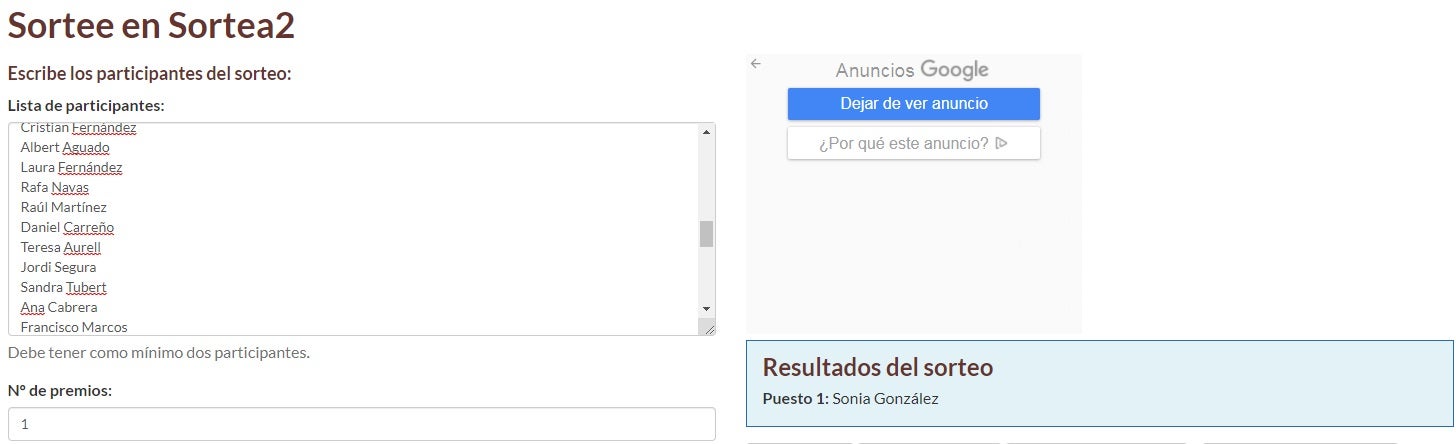Click the AdChoices triangle icon
The image size is (1456, 444).
coord(1001,143)
